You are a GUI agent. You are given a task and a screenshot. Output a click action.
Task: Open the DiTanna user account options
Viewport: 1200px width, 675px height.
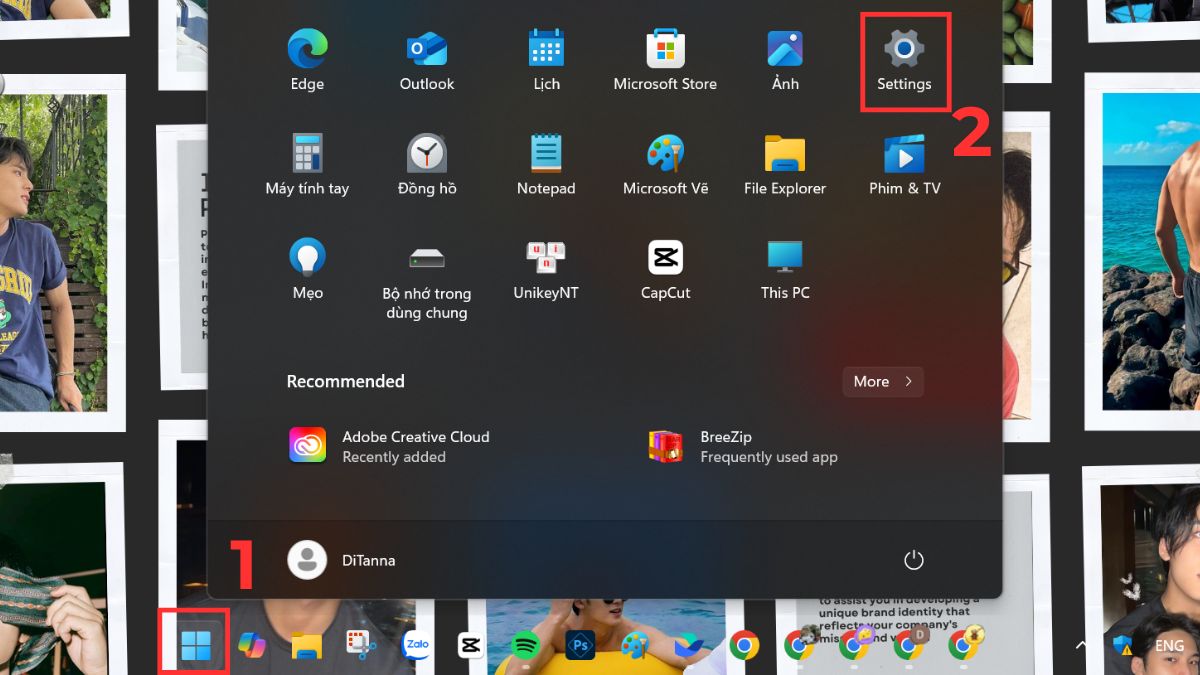pos(343,559)
